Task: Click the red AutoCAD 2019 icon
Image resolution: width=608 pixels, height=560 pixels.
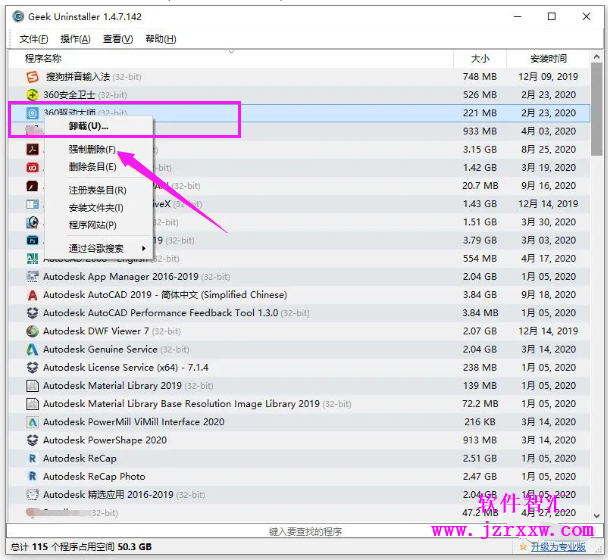Action: click(32, 295)
